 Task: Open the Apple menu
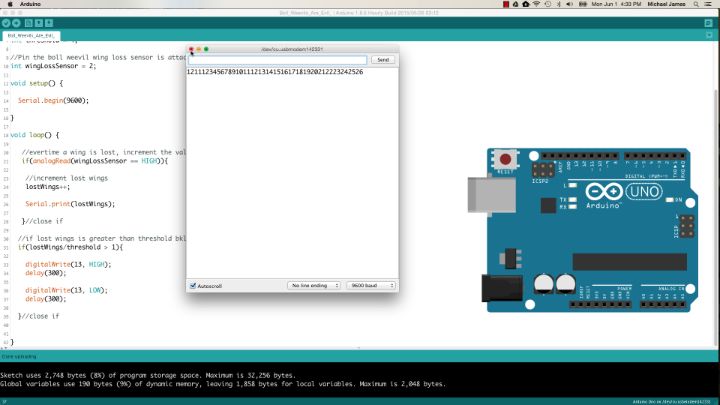tap(10, 4)
